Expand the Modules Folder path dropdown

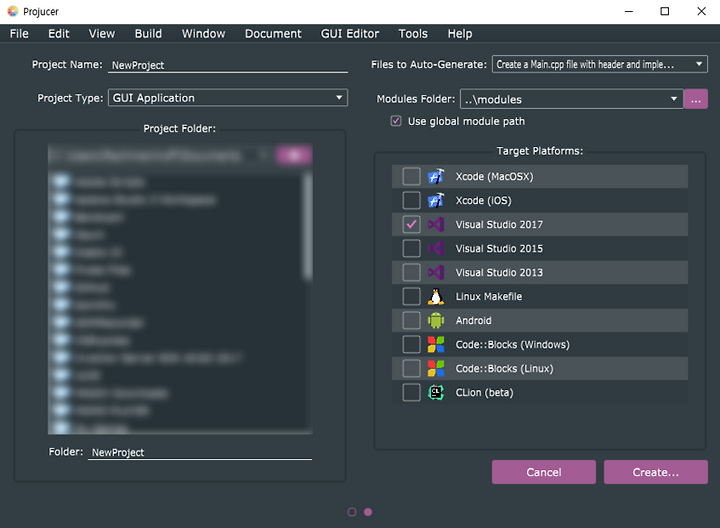pos(572,99)
